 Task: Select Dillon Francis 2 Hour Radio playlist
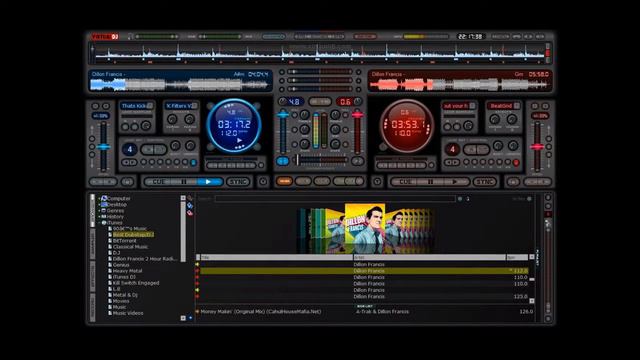pos(145,259)
